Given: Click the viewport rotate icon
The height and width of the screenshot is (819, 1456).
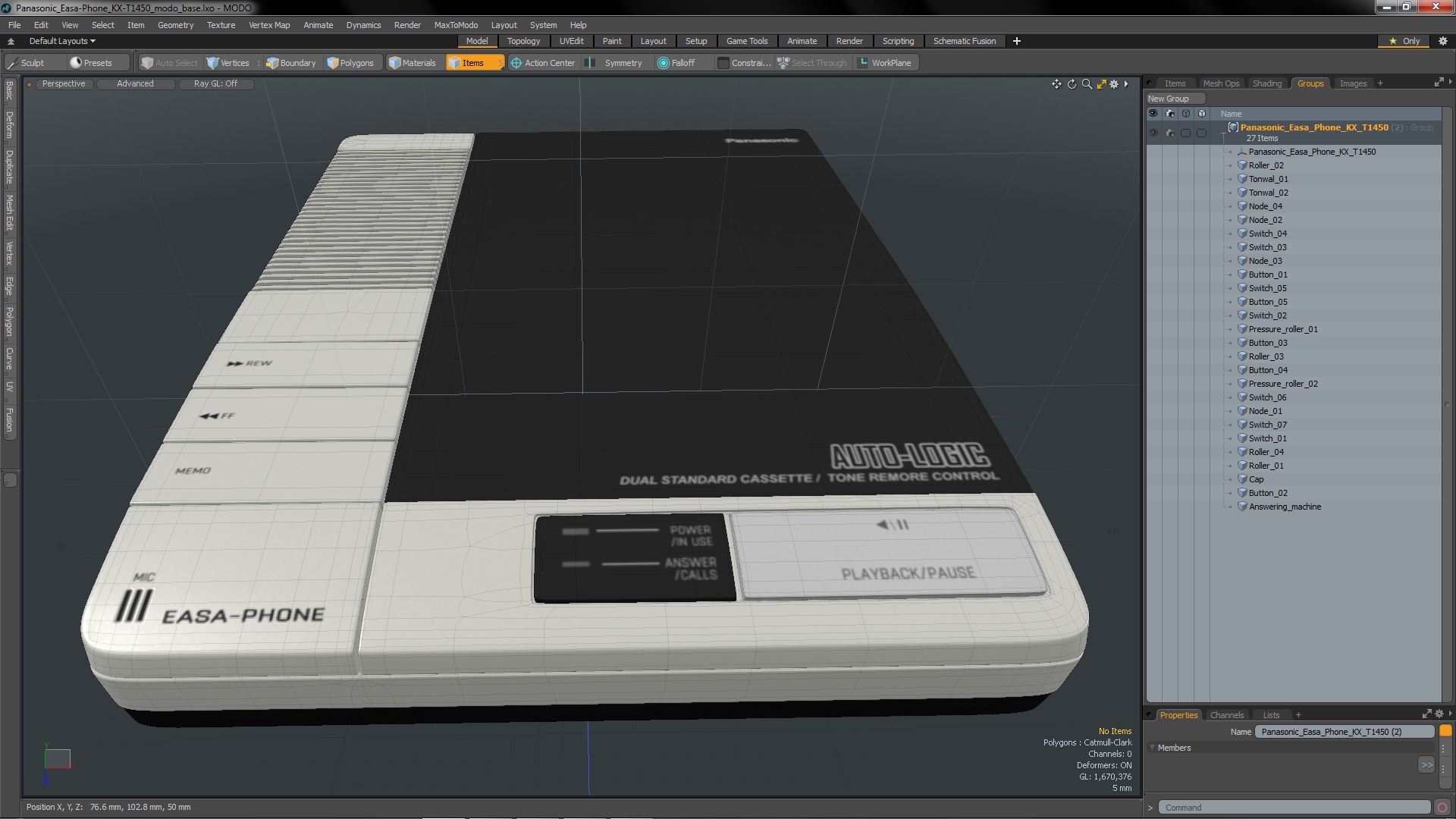Looking at the screenshot, I should pyautogui.click(x=1072, y=84).
